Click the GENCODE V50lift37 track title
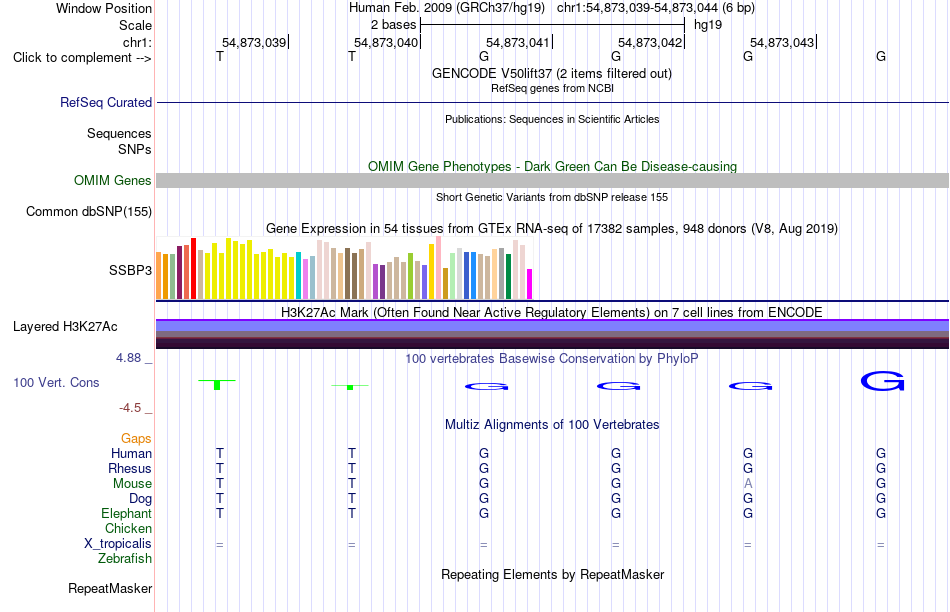 (x=551, y=73)
